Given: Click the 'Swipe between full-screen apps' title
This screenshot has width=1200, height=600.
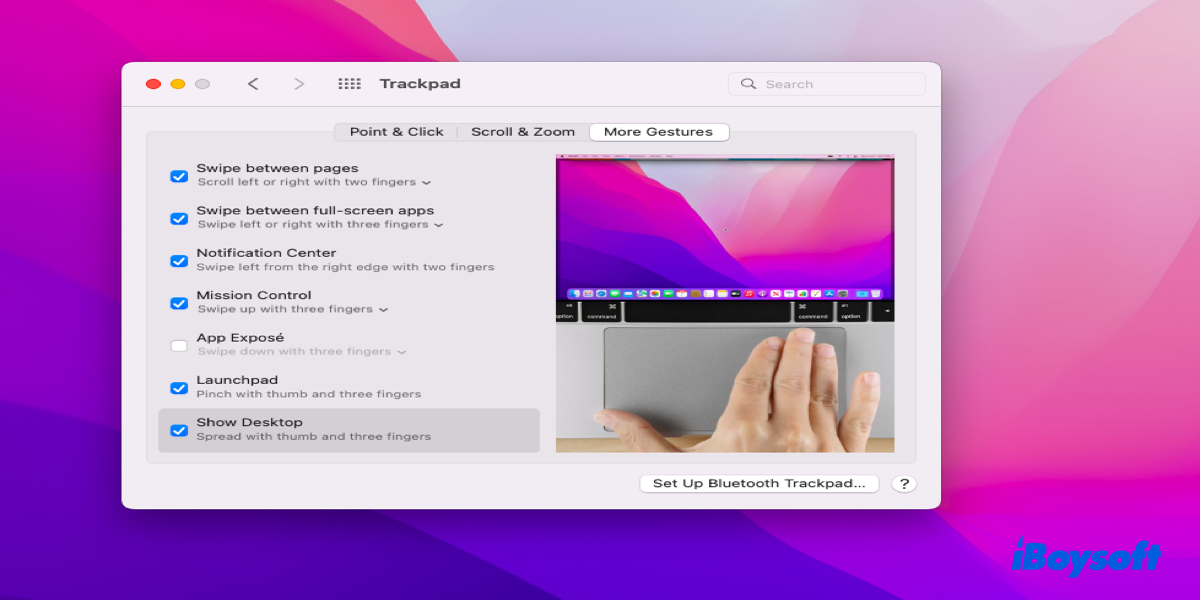Looking at the screenshot, I should tap(315, 211).
